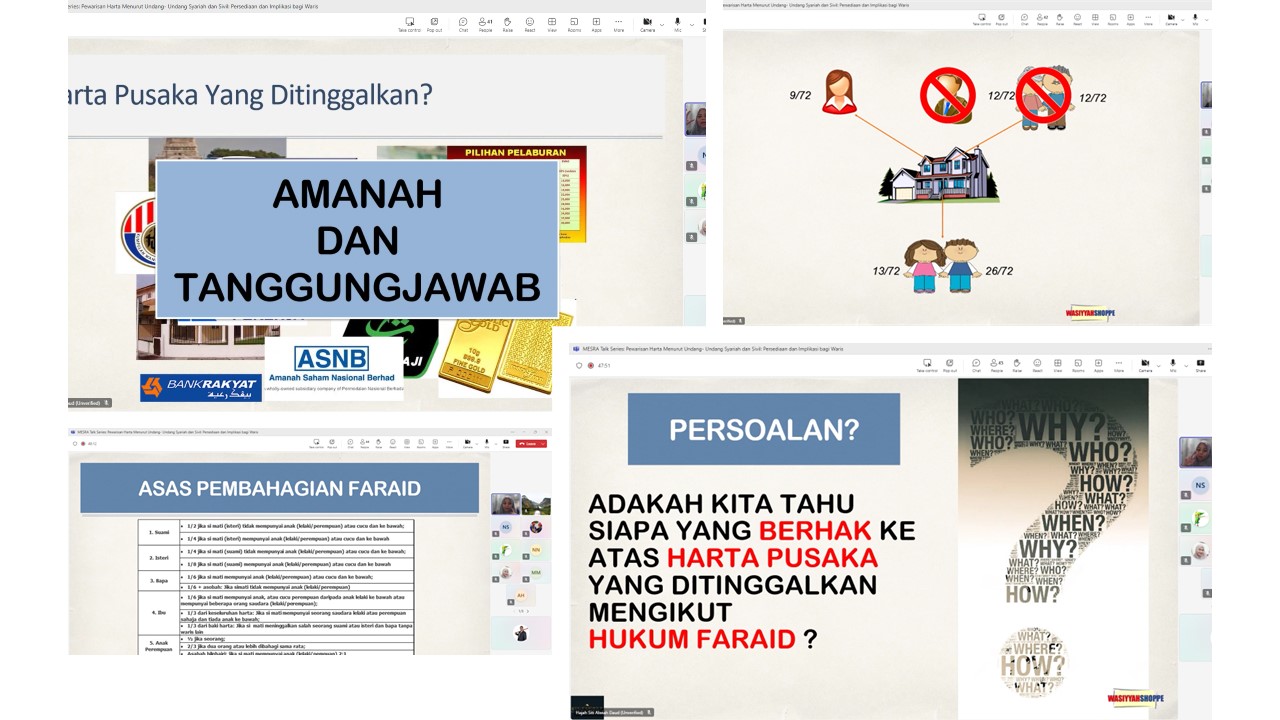Toggle Camera in the Persoalan slide window
This screenshot has height=720, width=1280.
click(x=1145, y=365)
